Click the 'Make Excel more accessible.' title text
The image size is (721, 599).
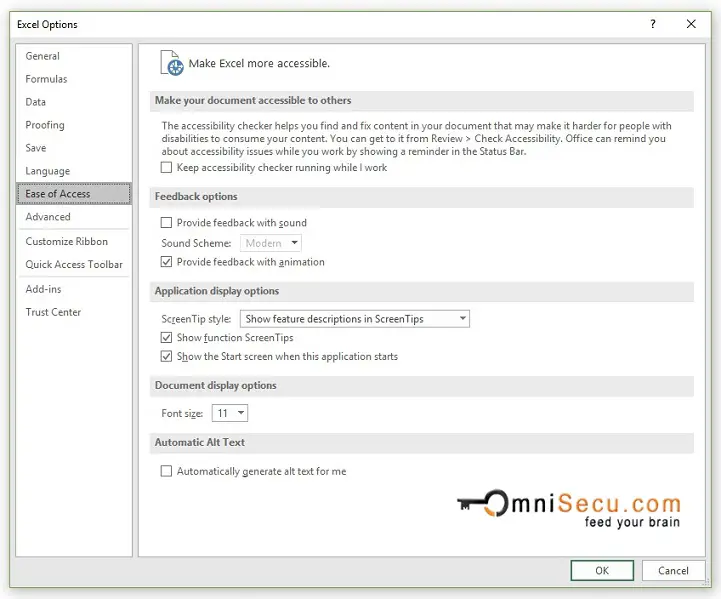(x=259, y=63)
